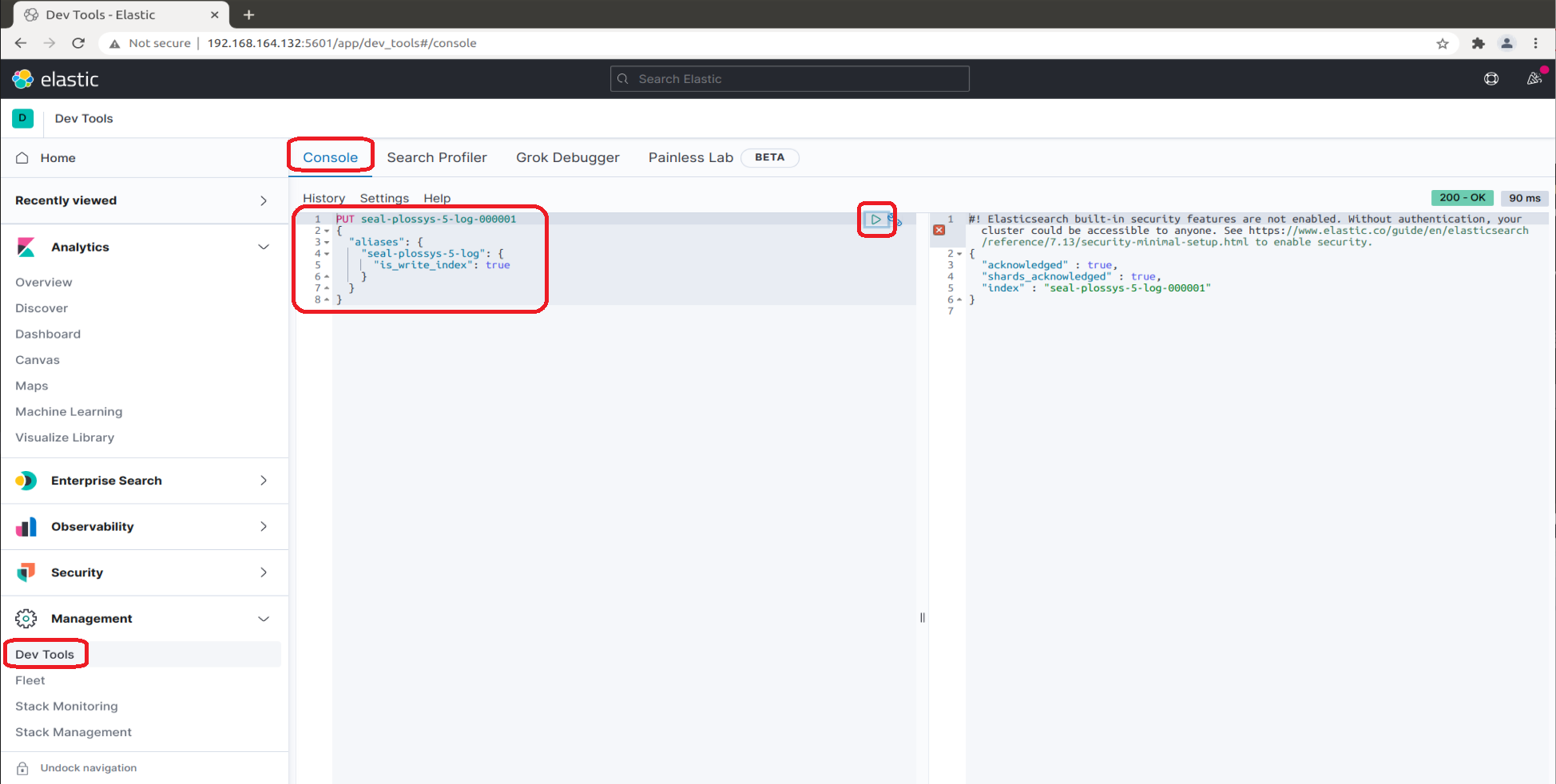Click the Search Elastic input field

(x=789, y=78)
